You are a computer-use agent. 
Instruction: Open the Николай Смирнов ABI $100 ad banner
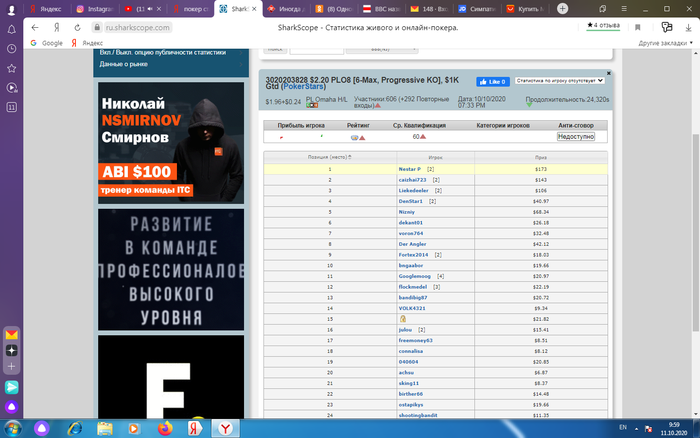[x=171, y=143]
